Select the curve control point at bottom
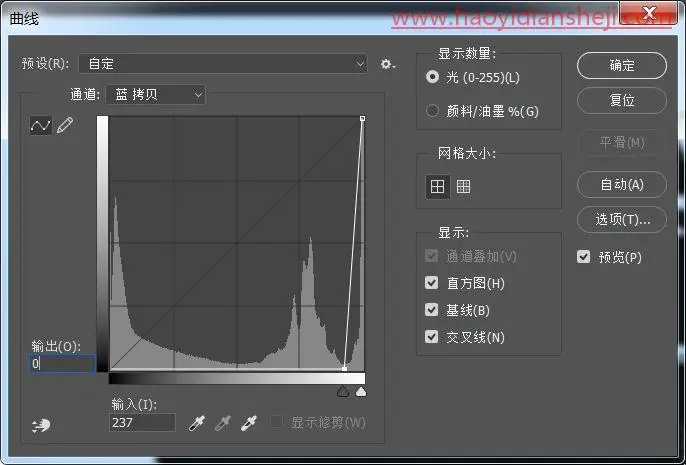The height and width of the screenshot is (465, 686). pos(344,369)
